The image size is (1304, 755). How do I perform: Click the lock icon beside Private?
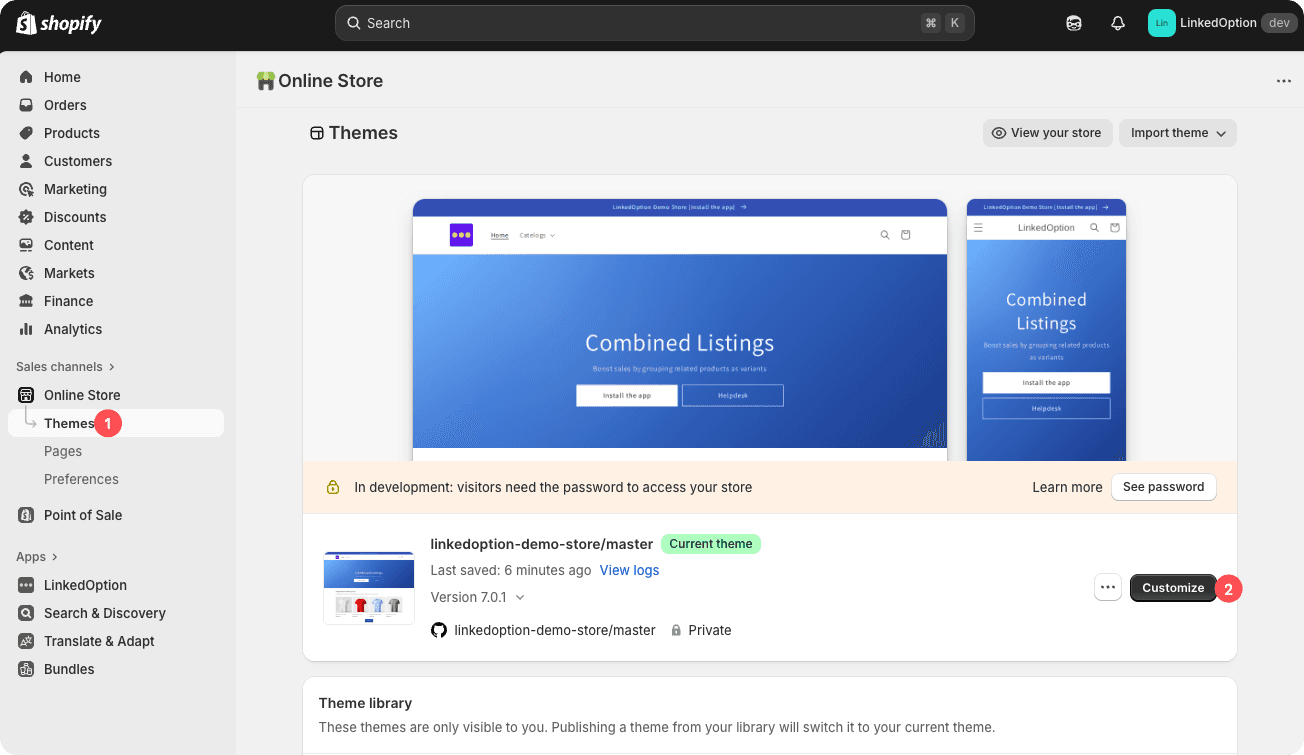(x=676, y=630)
